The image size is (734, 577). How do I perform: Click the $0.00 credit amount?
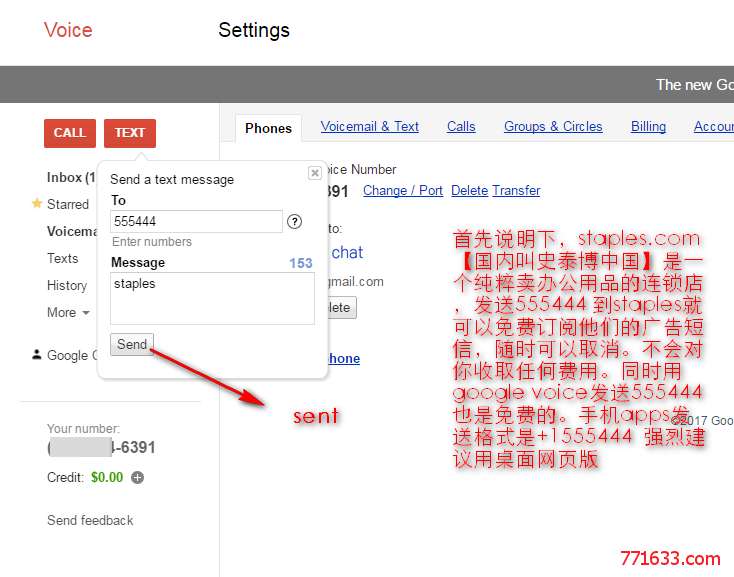(x=107, y=477)
